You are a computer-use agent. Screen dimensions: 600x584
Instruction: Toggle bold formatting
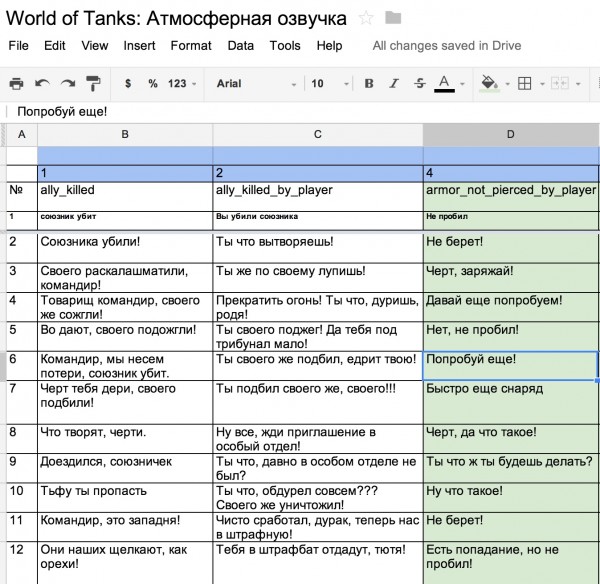pyautogui.click(x=369, y=83)
